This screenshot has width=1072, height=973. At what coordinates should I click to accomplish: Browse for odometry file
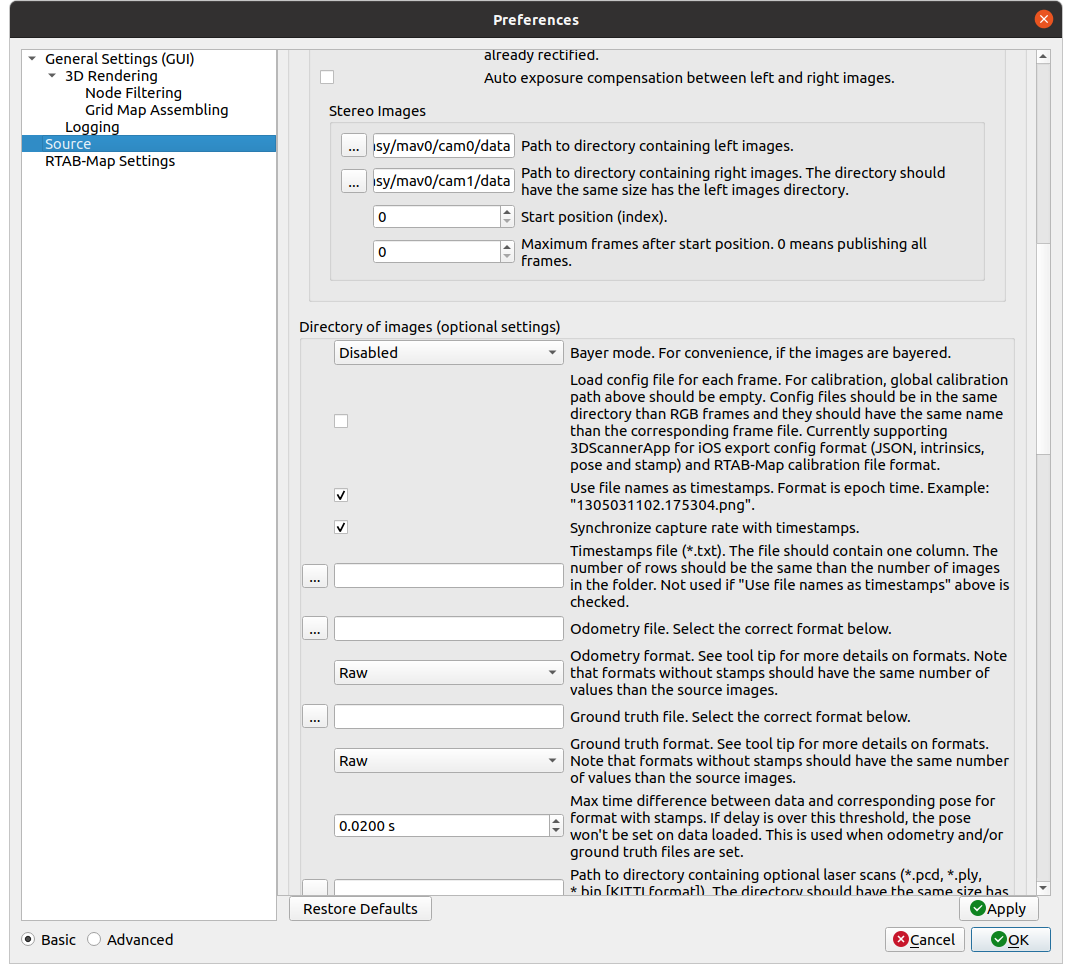(x=314, y=629)
